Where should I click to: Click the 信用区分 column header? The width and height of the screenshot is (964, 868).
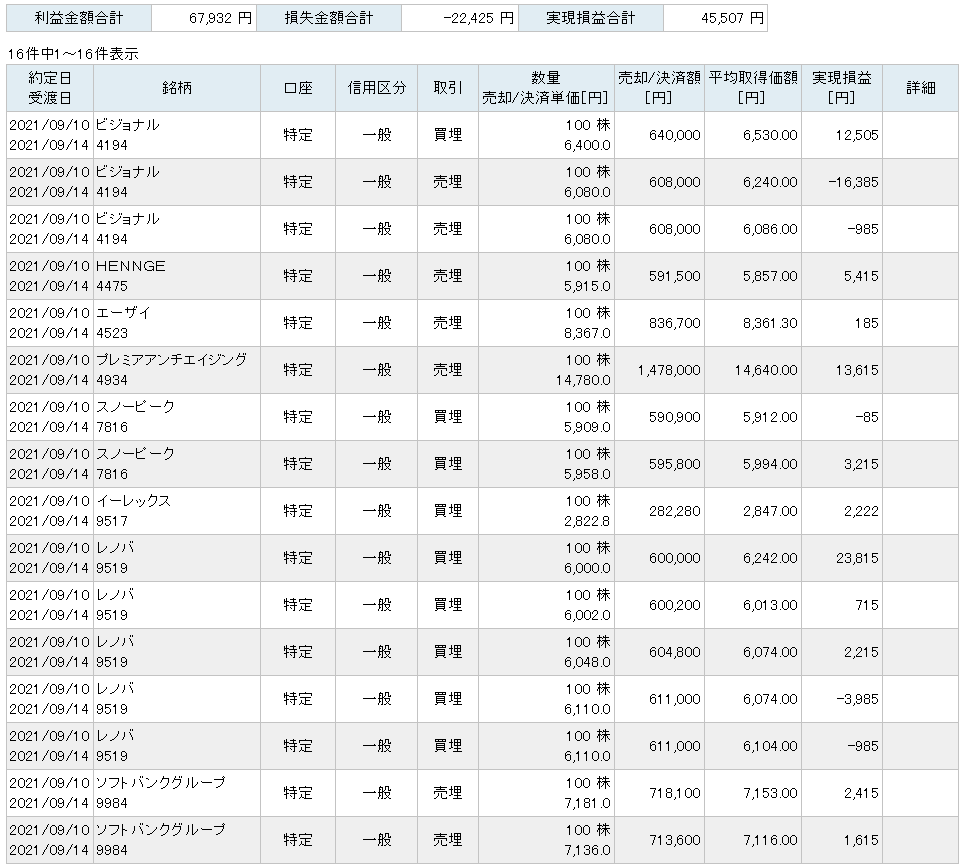pos(377,88)
